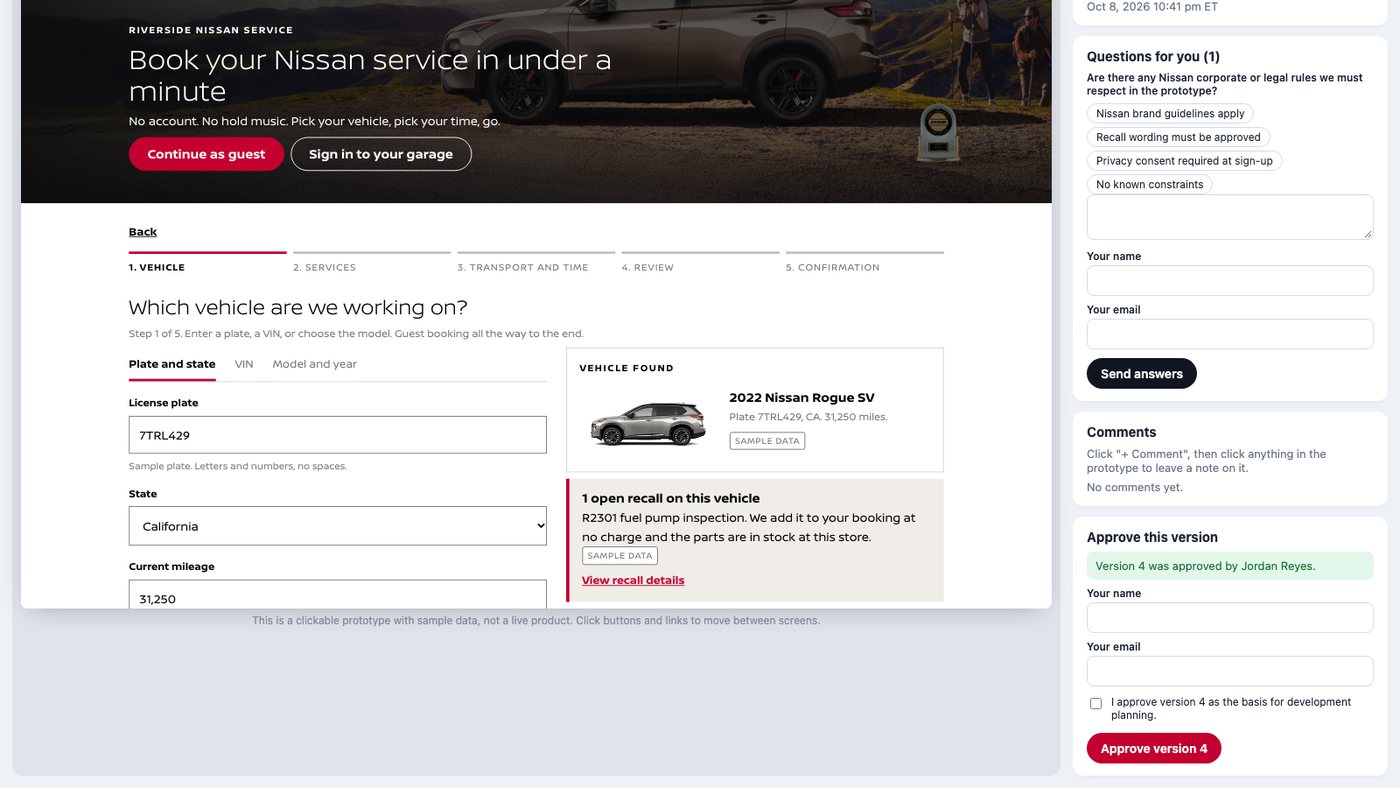Viewport: 1400px width, 788px height.
Task: Click the answer text area under Questions
Action: pyautogui.click(x=1230, y=217)
